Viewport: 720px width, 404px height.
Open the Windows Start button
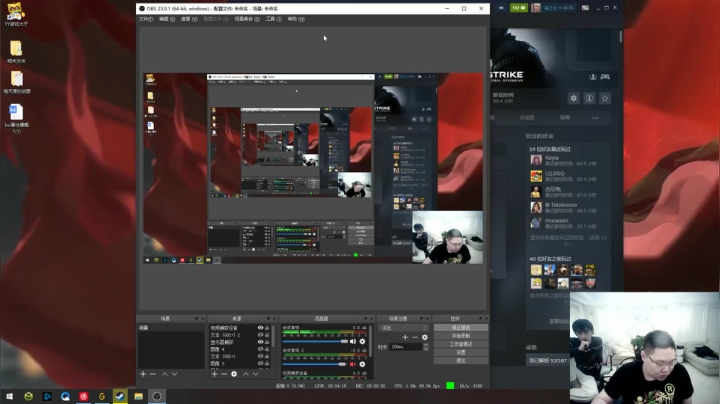[9, 396]
